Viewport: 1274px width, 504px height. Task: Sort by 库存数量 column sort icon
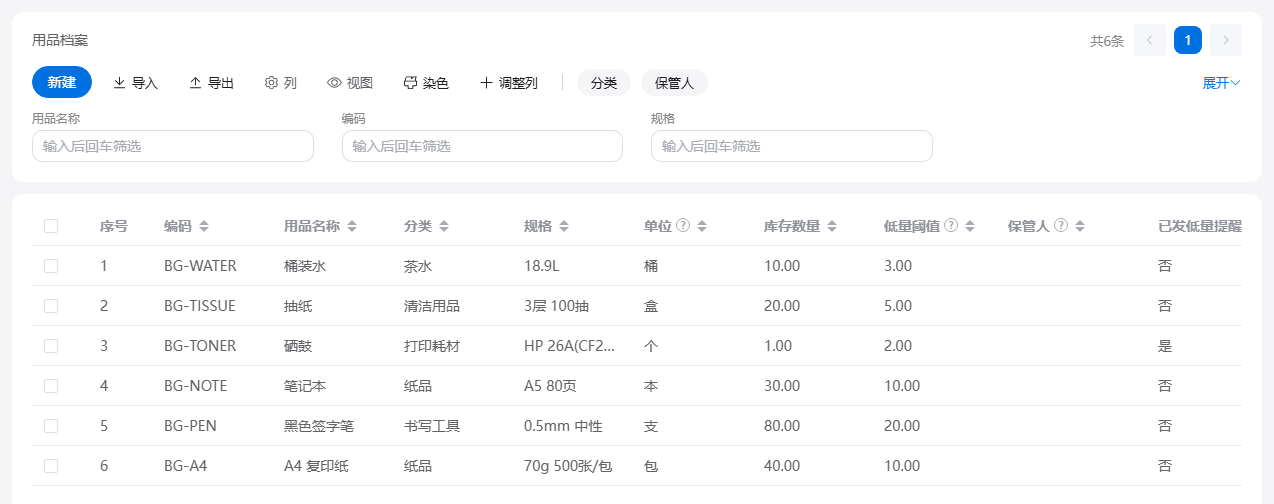click(x=832, y=226)
